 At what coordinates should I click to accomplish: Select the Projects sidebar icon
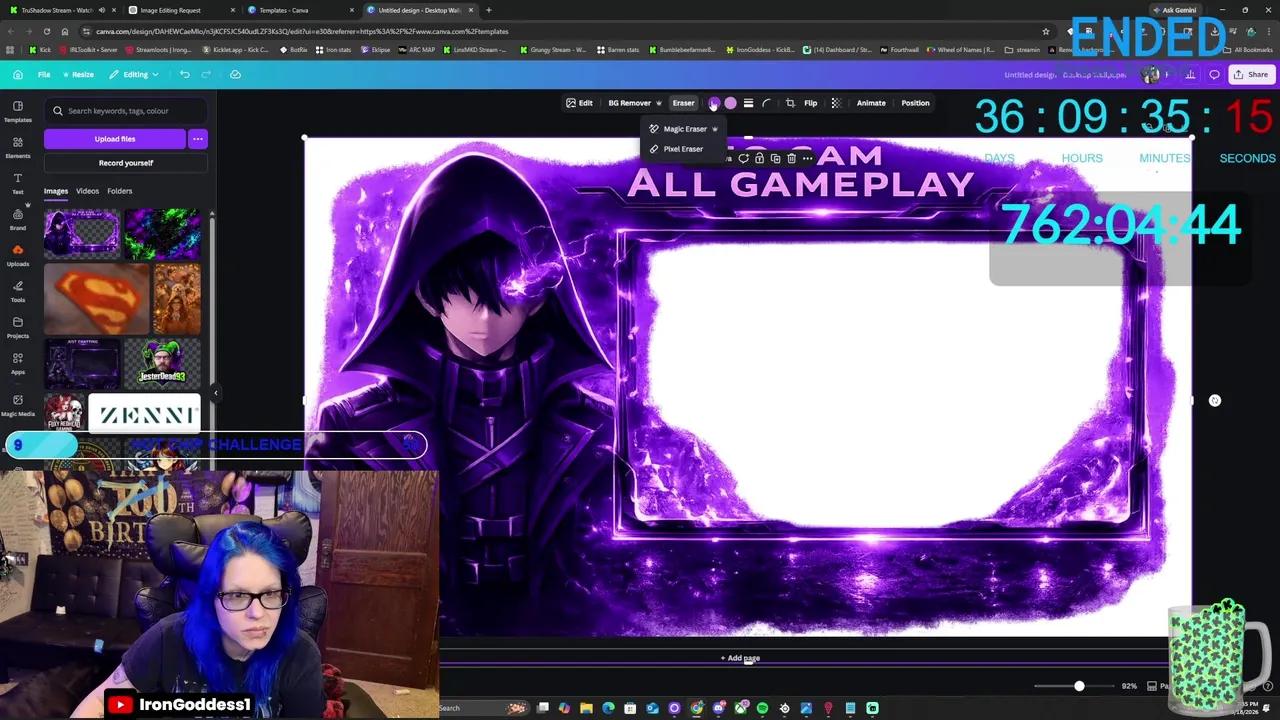point(17,327)
